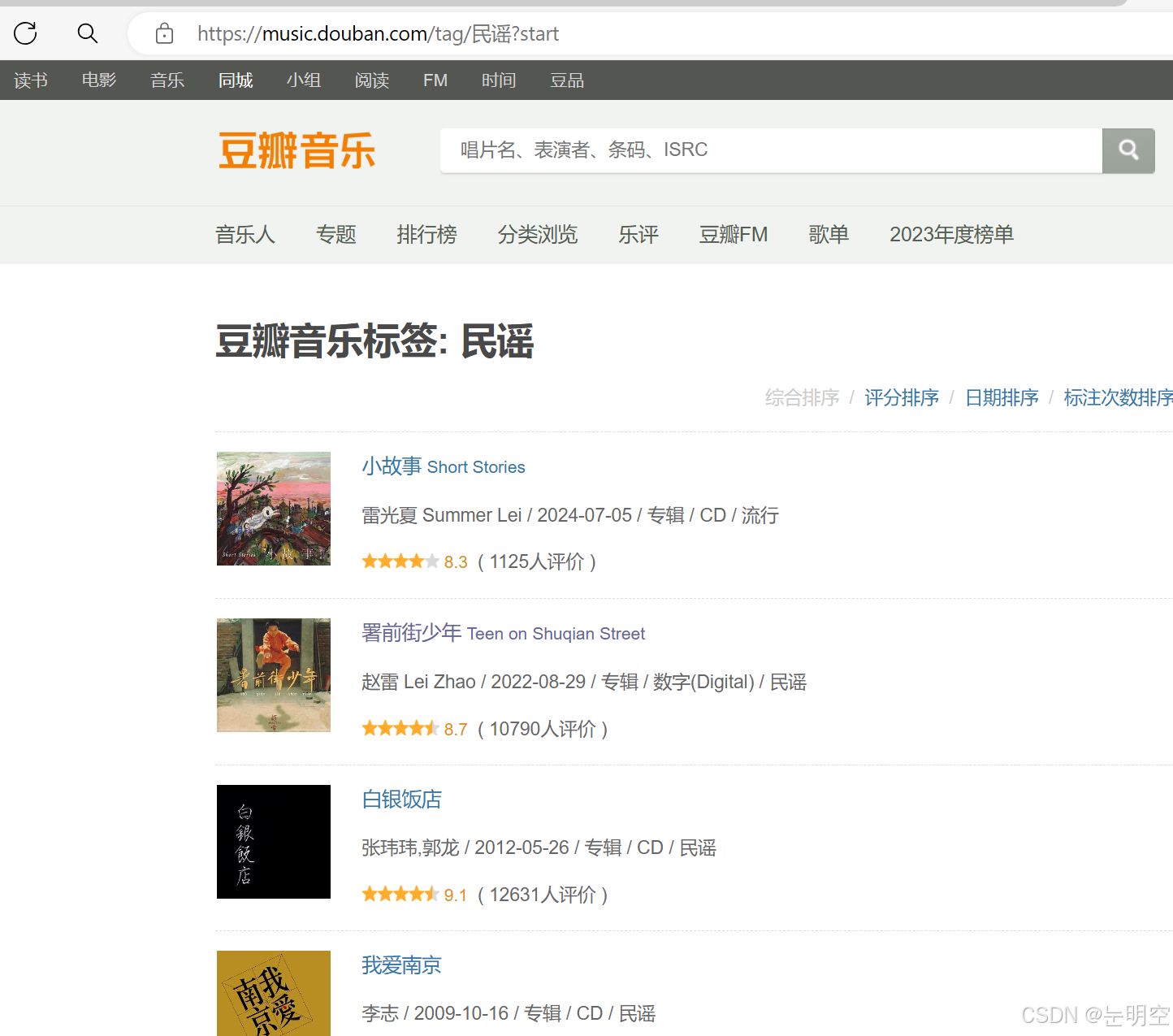The image size is (1173, 1036).
Task: Click the 8.3 rating score
Action: click(x=456, y=562)
